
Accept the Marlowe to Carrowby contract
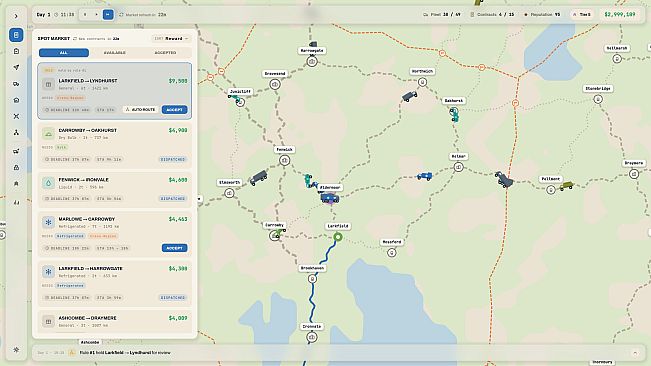point(174,248)
